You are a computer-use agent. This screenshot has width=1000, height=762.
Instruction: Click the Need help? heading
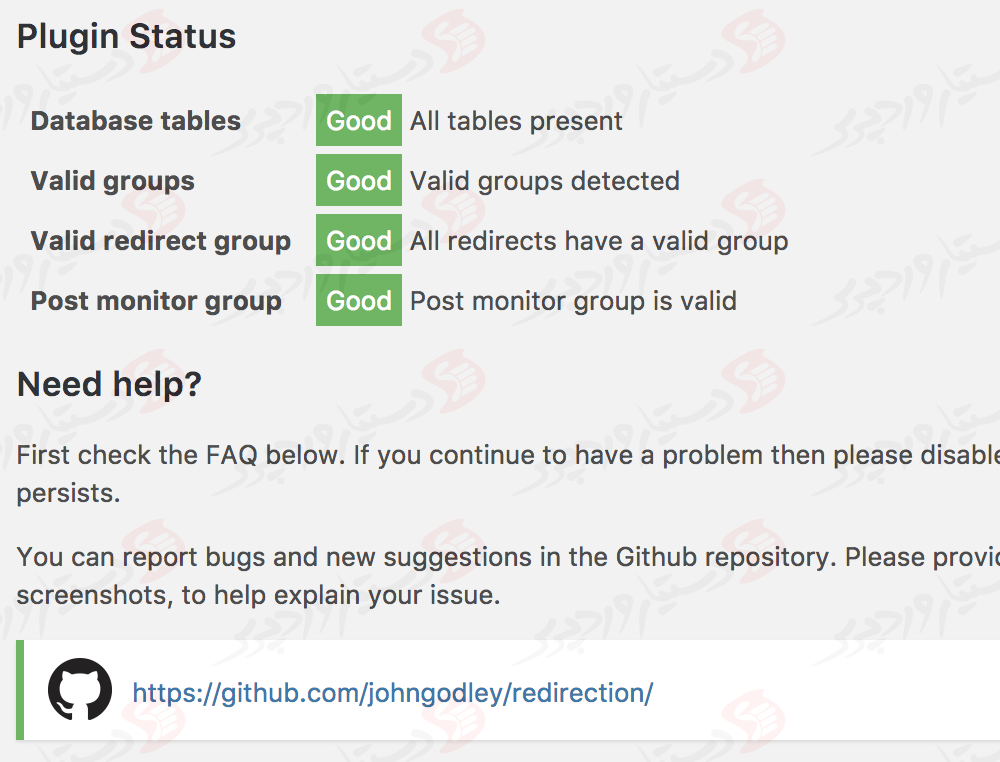tap(110, 384)
